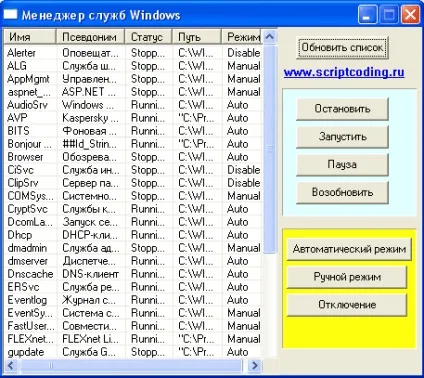Select the FLEXnet service row
The image size is (424, 378).
(133, 339)
